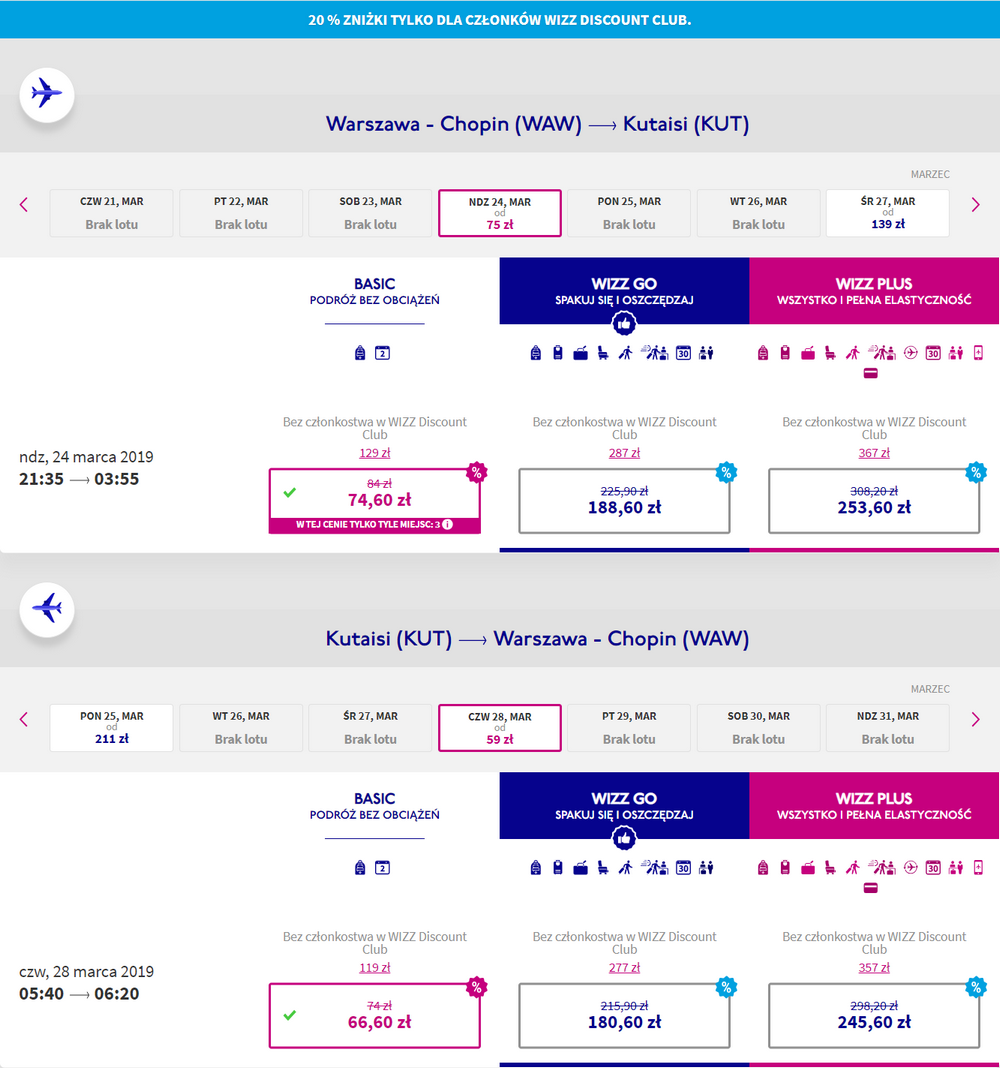Click outbound WIZZ GO sitting-together people icon
Viewport: 1000px width, 1068px height.
point(706,353)
